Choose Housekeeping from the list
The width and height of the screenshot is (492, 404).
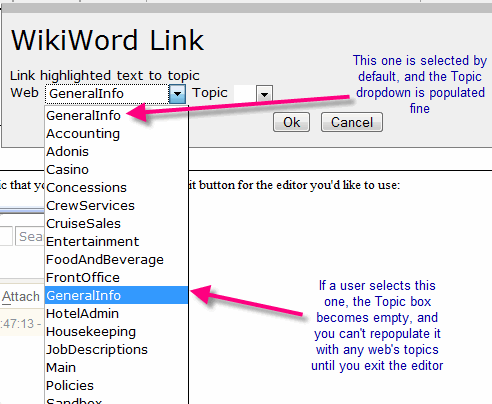point(116,332)
